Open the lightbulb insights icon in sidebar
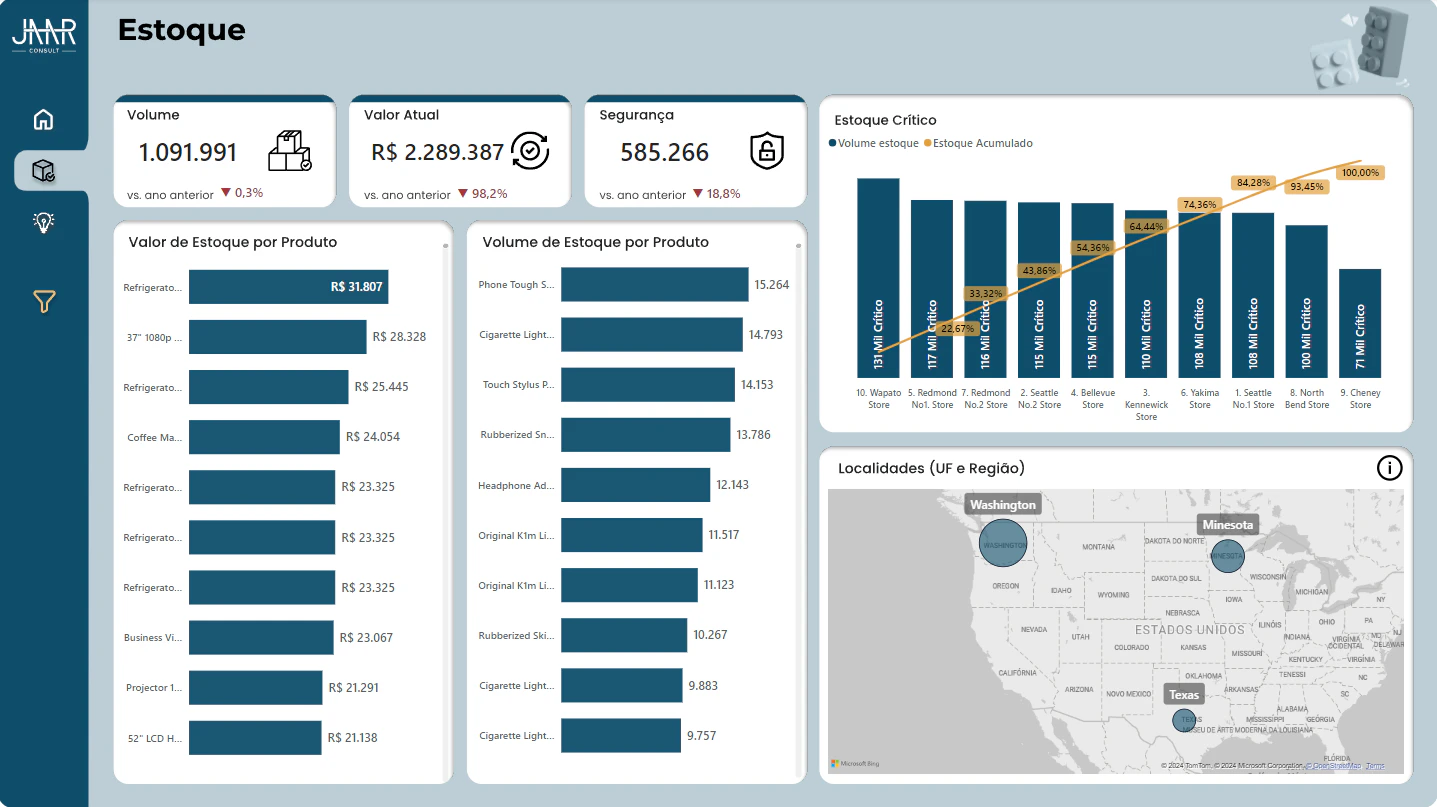Image resolution: width=1437 pixels, height=807 pixels. pos(43,222)
